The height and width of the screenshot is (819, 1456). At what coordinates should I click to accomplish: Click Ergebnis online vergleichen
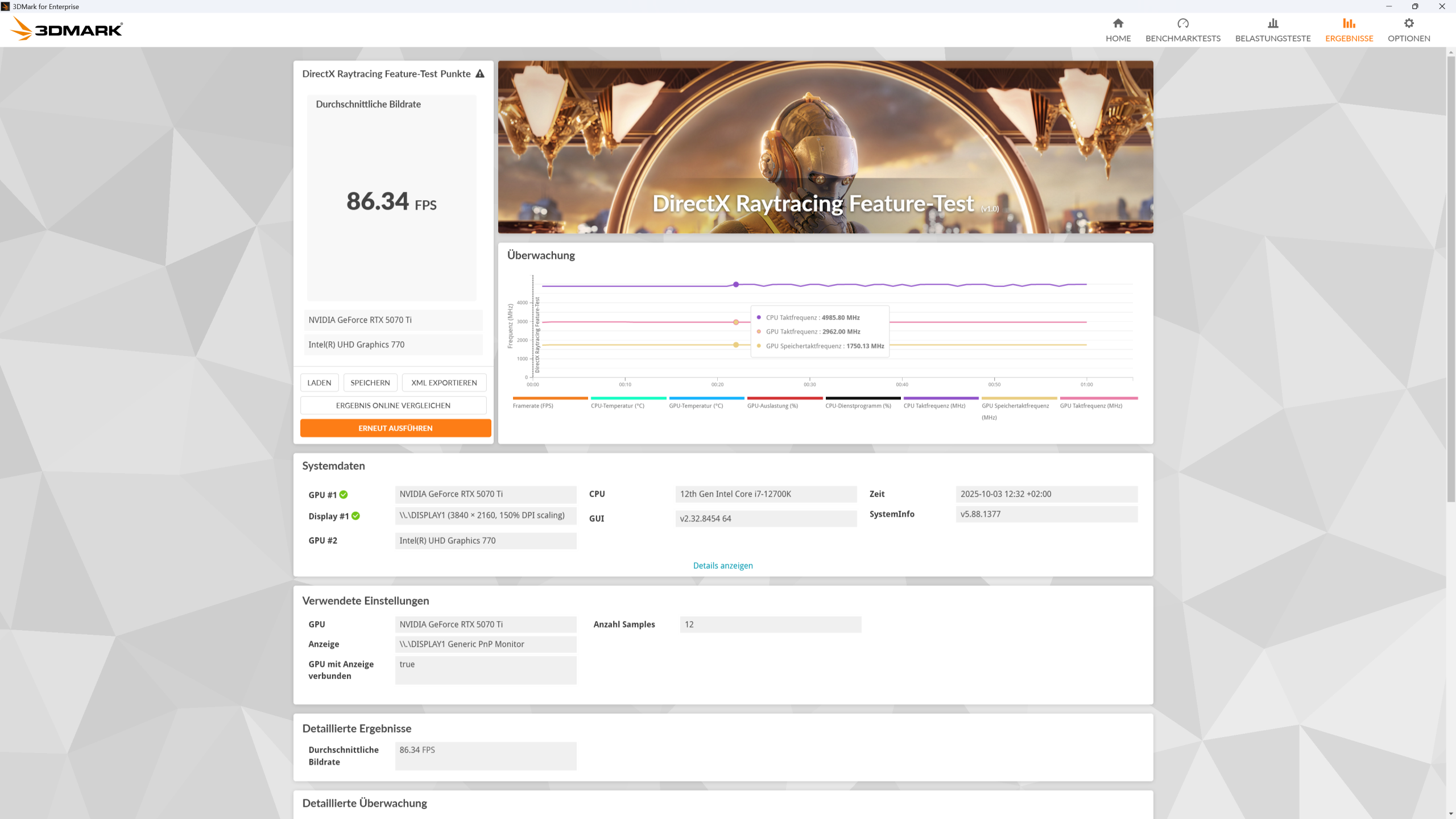[x=393, y=406]
